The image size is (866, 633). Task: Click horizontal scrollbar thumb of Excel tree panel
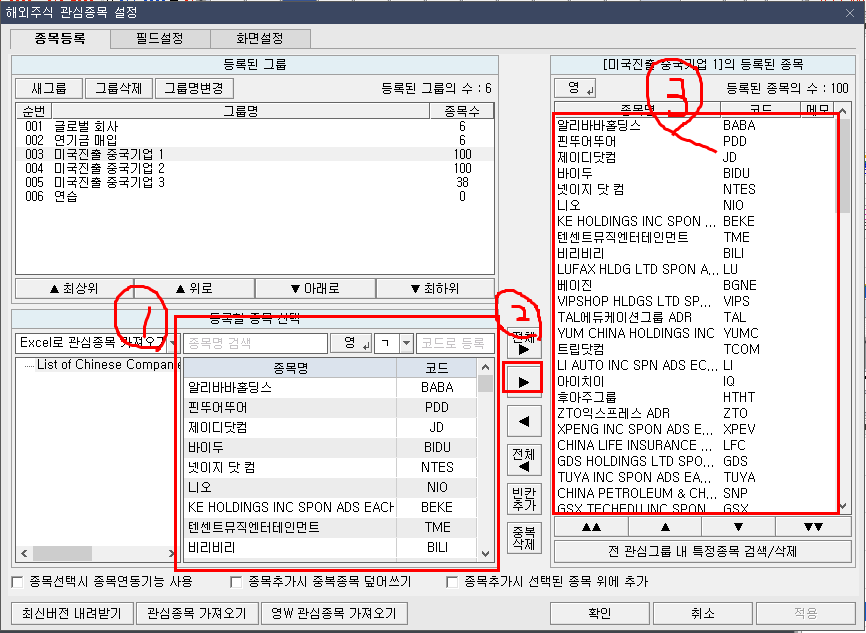click(x=62, y=553)
